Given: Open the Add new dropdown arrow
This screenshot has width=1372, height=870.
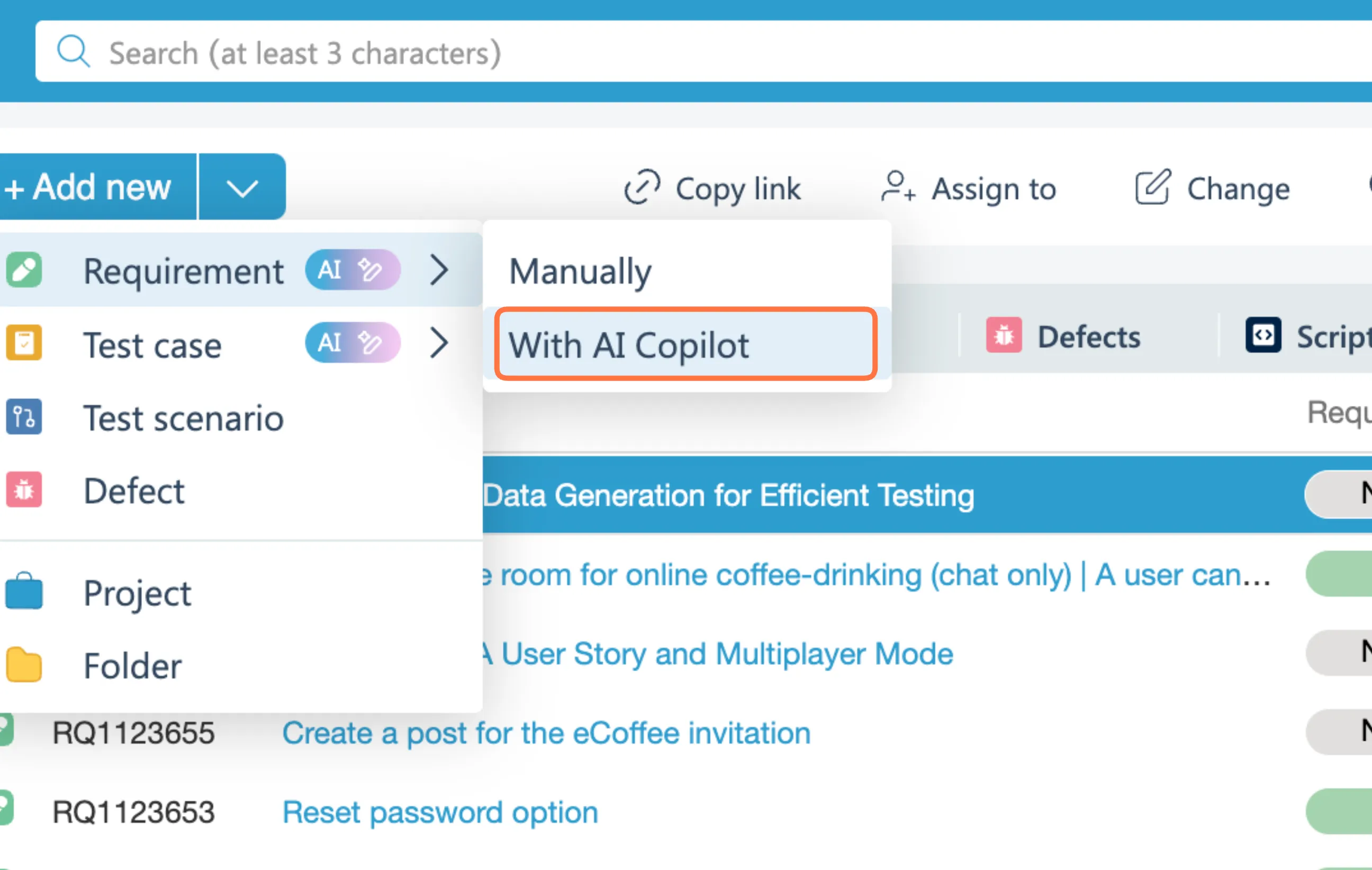Looking at the screenshot, I should click(x=242, y=187).
